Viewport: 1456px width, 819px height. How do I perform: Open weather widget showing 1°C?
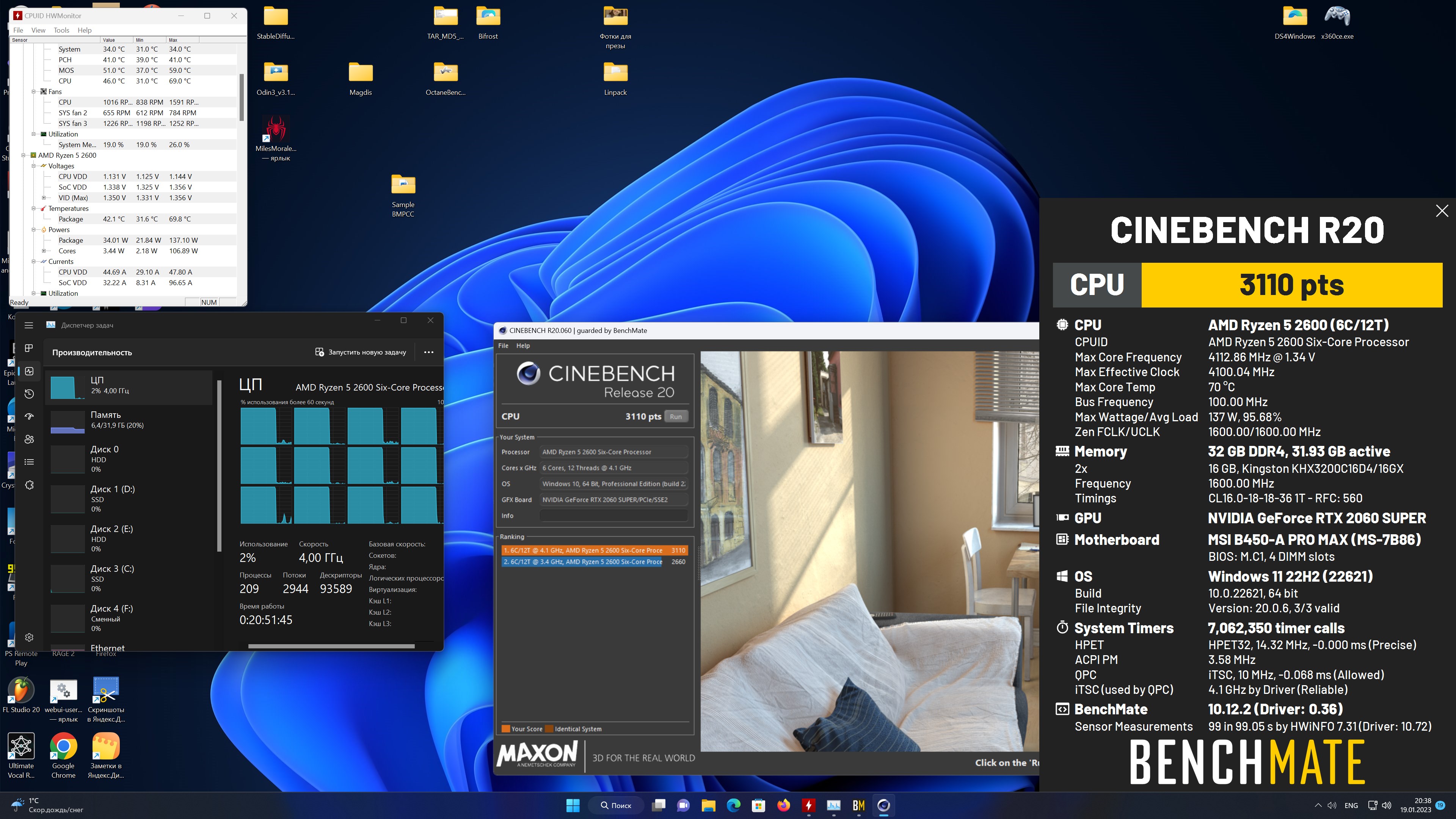coord(47,805)
